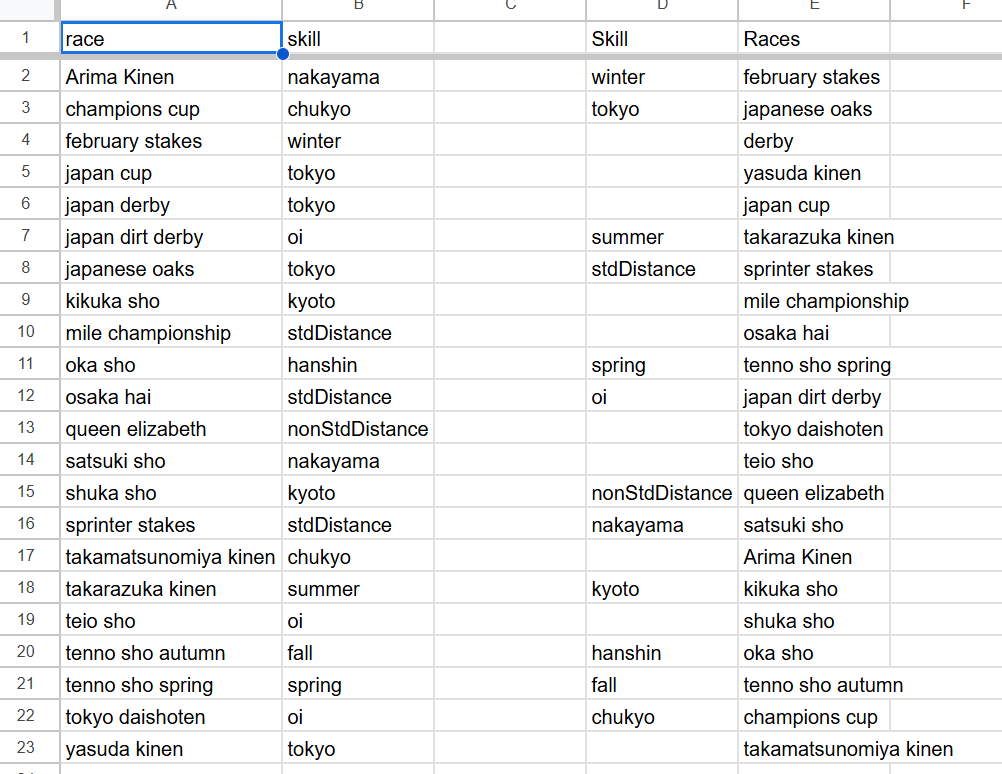Select the 'hanshin' cell in column D
The image size is (1002, 774).
662,652
